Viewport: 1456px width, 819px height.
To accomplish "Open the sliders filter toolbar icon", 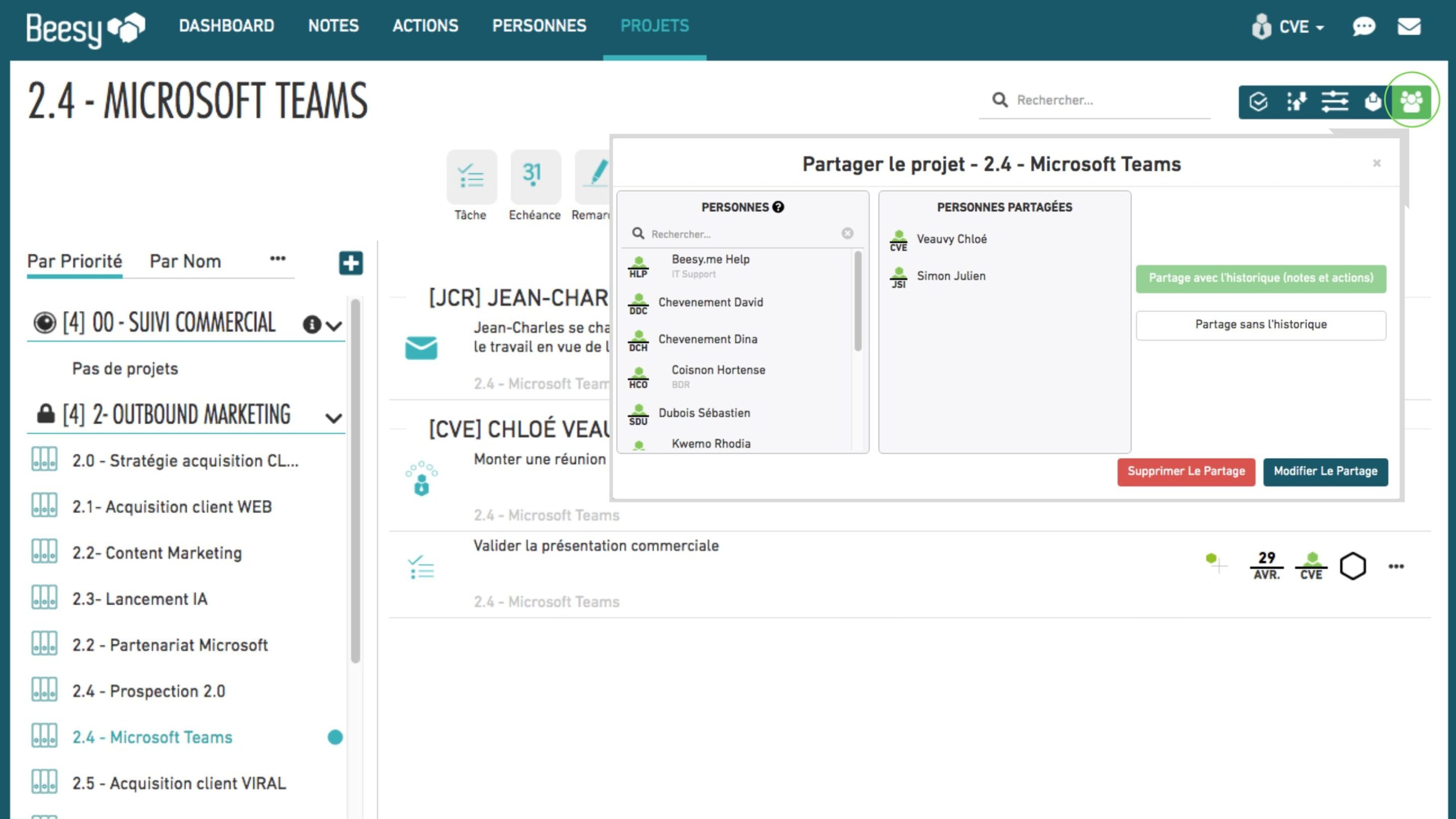I will (x=1335, y=102).
